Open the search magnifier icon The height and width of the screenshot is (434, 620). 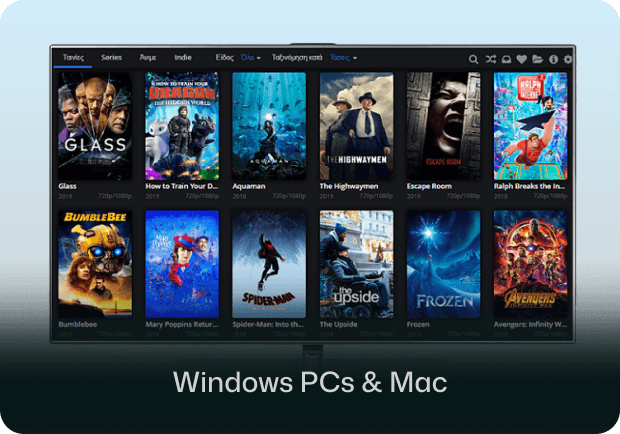pyautogui.click(x=473, y=59)
